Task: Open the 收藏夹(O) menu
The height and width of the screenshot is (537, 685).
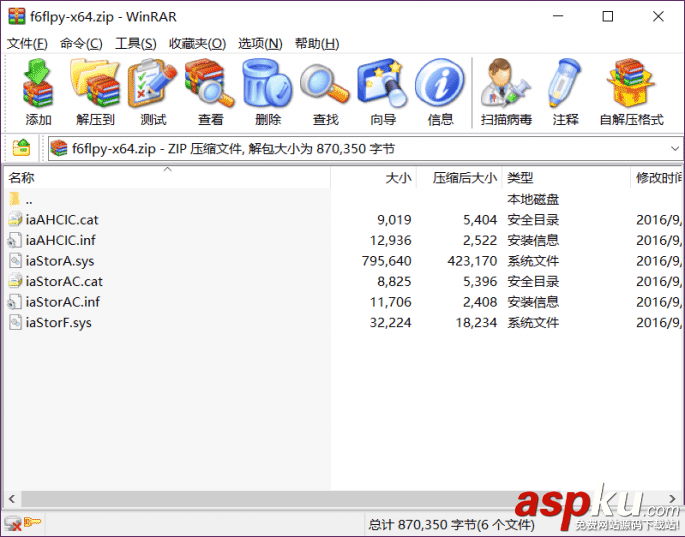Action: click(197, 43)
